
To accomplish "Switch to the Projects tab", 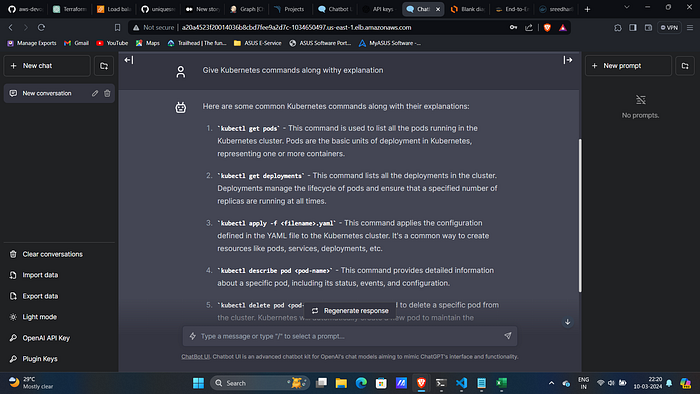I will tap(290, 9).
